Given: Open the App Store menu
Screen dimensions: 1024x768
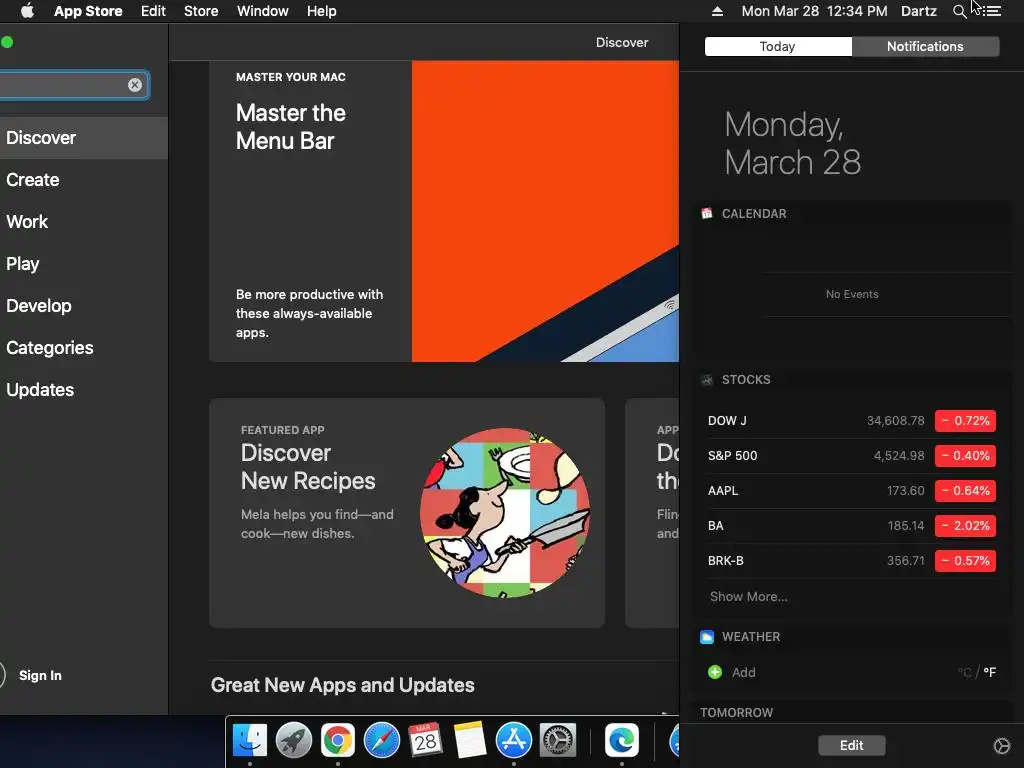Looking at the screenshot, I should (88, 11).
